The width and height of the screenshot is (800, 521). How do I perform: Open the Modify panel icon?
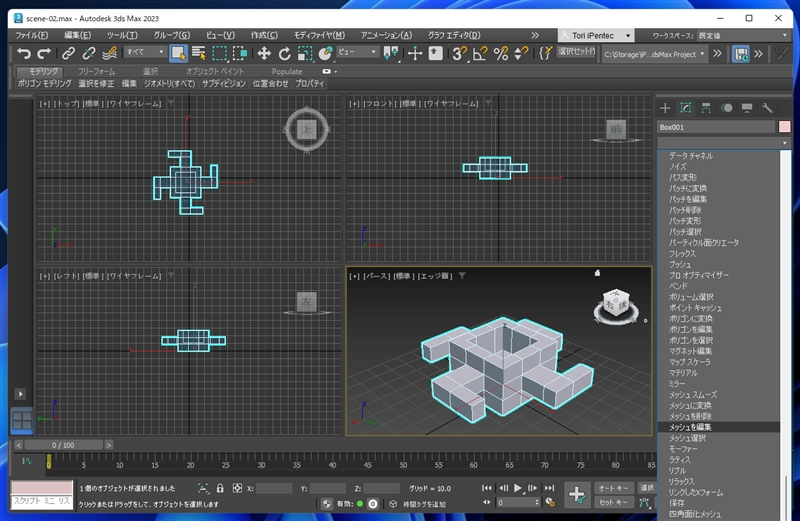(x=685, y=108)
